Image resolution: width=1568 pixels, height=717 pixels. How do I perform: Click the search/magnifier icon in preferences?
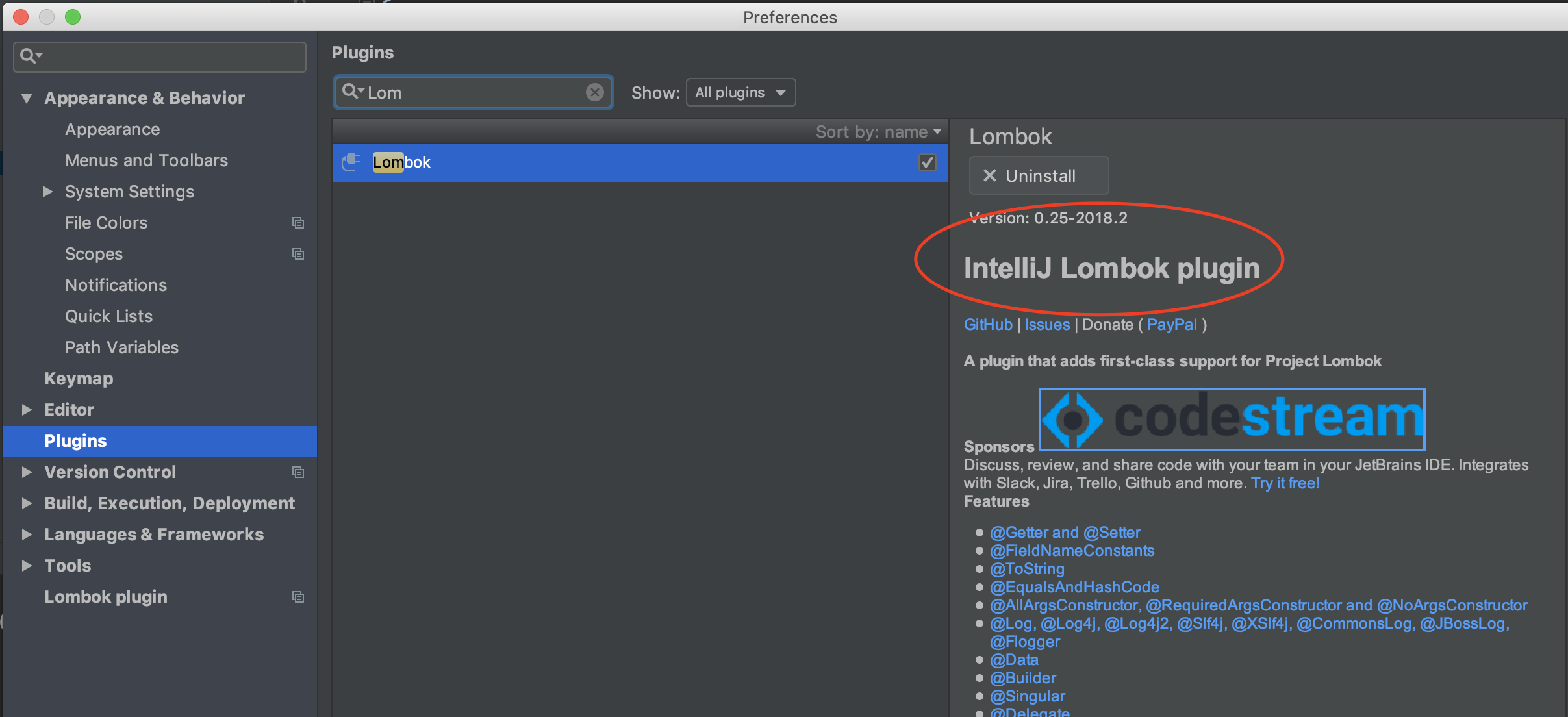click(x=27, y=56)
